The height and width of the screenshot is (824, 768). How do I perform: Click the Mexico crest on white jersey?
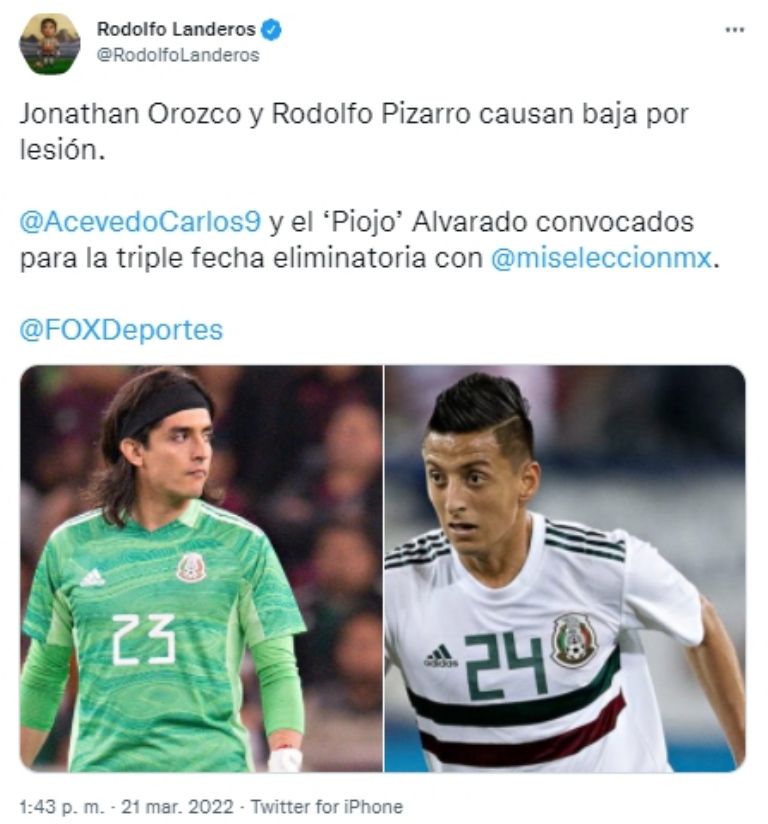point(575,640)
